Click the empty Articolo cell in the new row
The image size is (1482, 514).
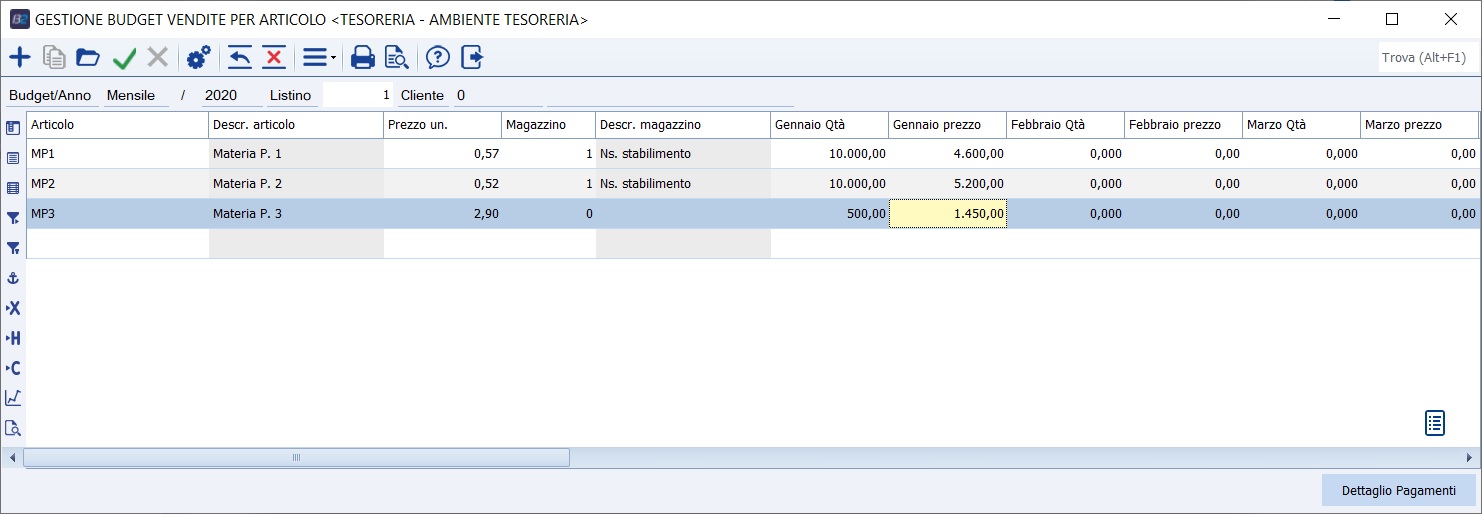pos(117,244)
